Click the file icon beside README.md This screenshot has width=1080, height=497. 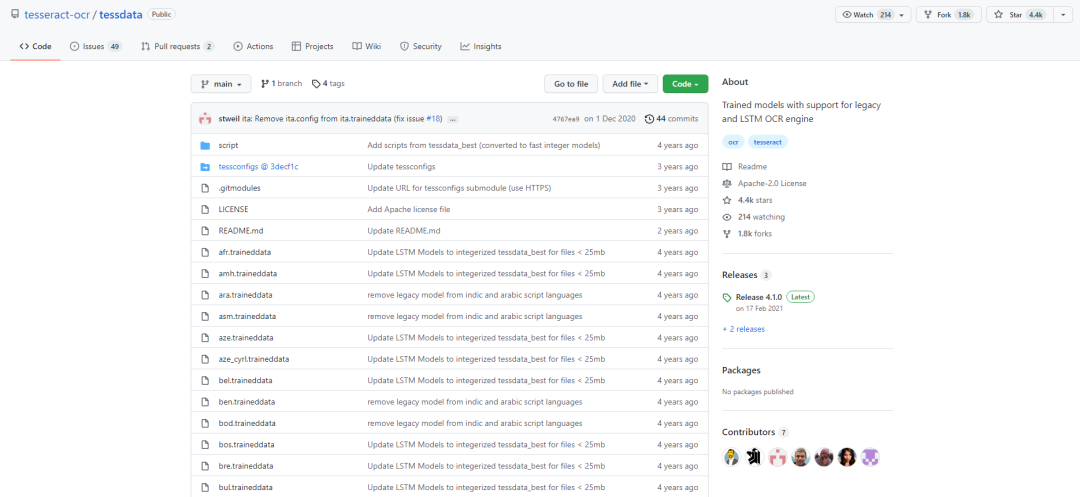(x=205, y=231)
